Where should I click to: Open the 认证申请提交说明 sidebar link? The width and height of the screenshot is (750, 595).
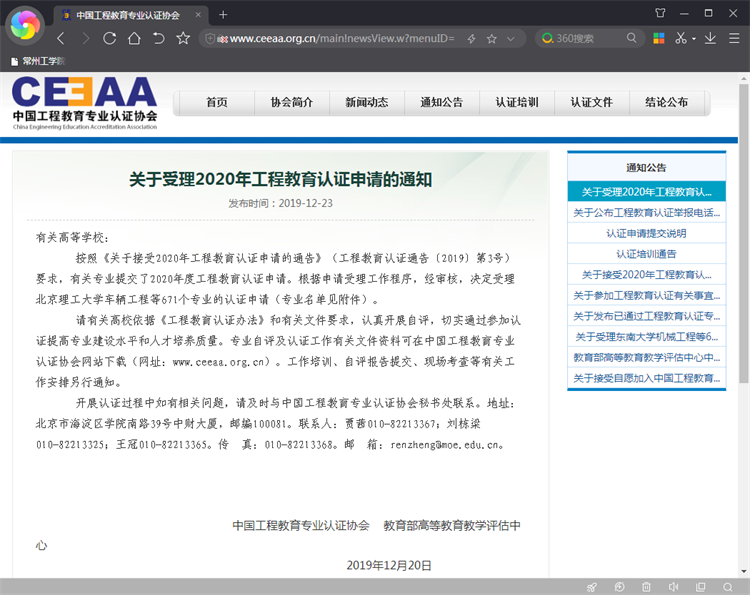(x=646, y=233)
